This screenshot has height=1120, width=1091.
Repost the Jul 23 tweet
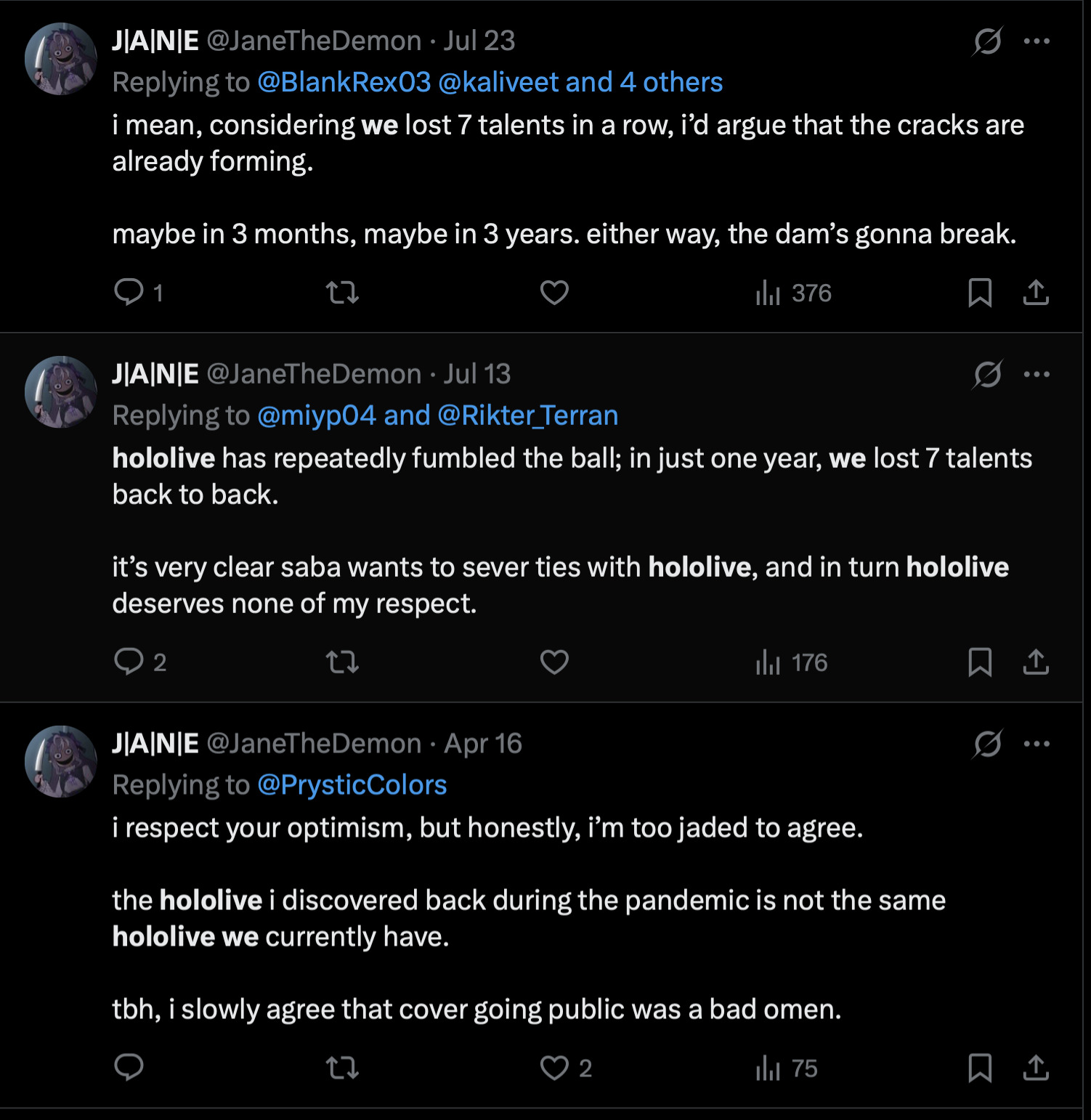coord(342,293)
